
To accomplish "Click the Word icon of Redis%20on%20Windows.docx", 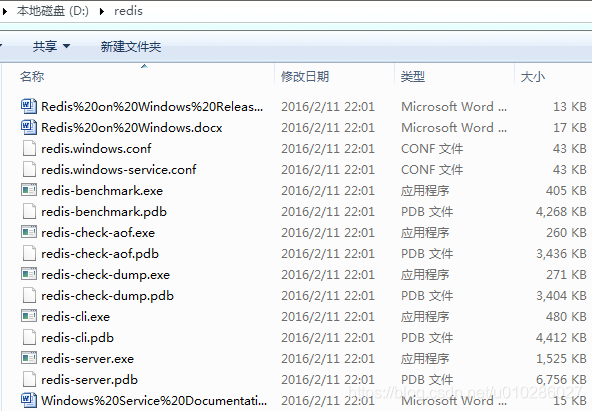I will tap(29, 127).
